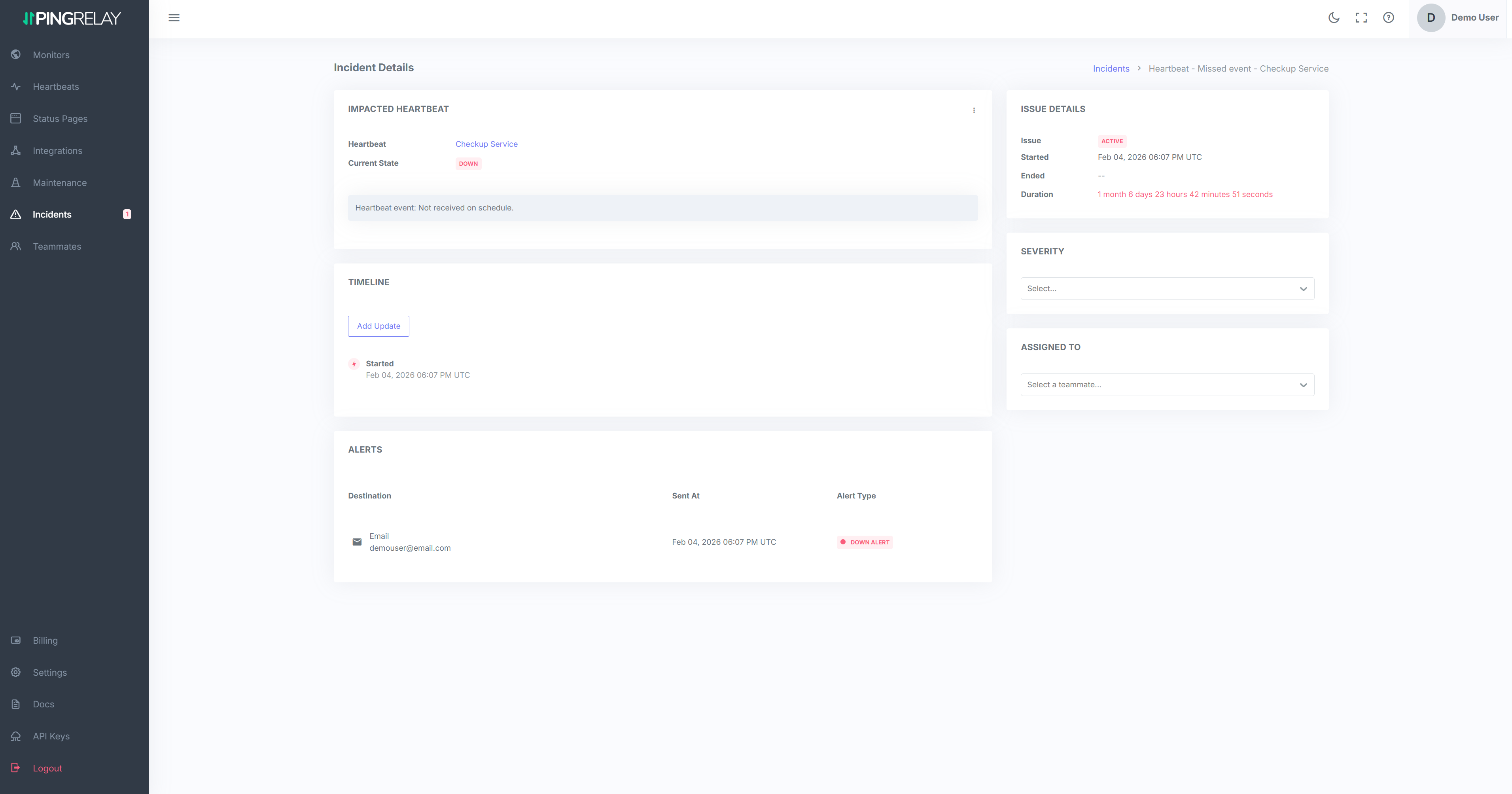This screenshot has height=794, width=1512.
Task: Click the Monitors globe icon
Action: [x=16, y=55]
